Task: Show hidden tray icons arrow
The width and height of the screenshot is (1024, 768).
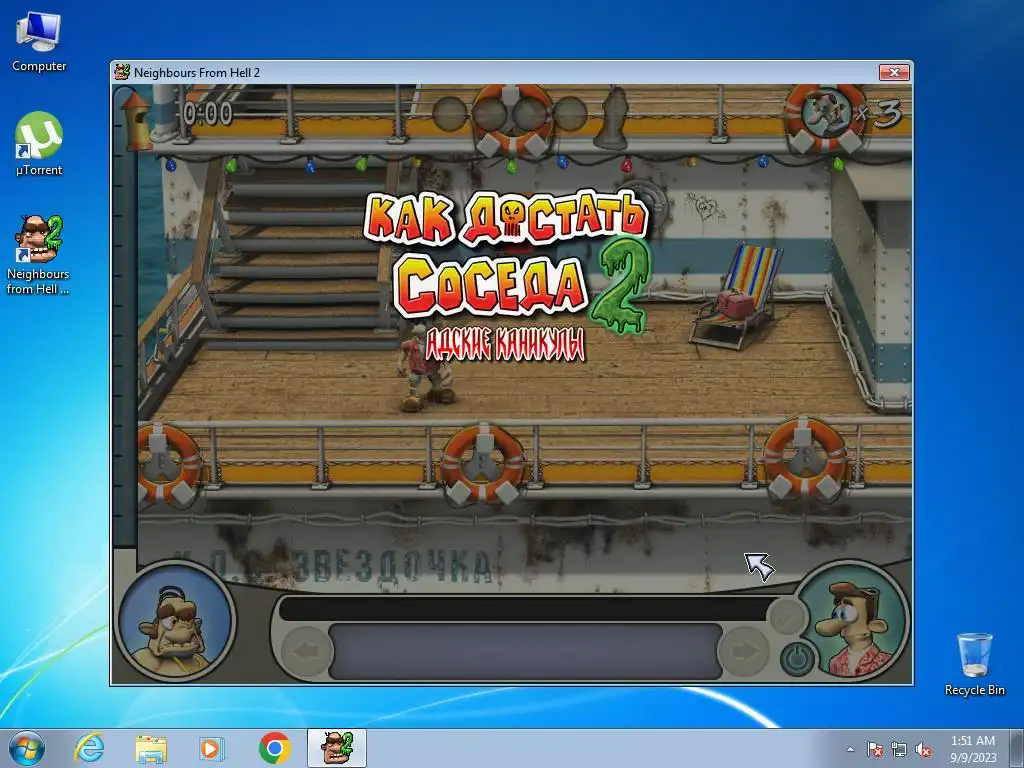Action: coord(850,749)
